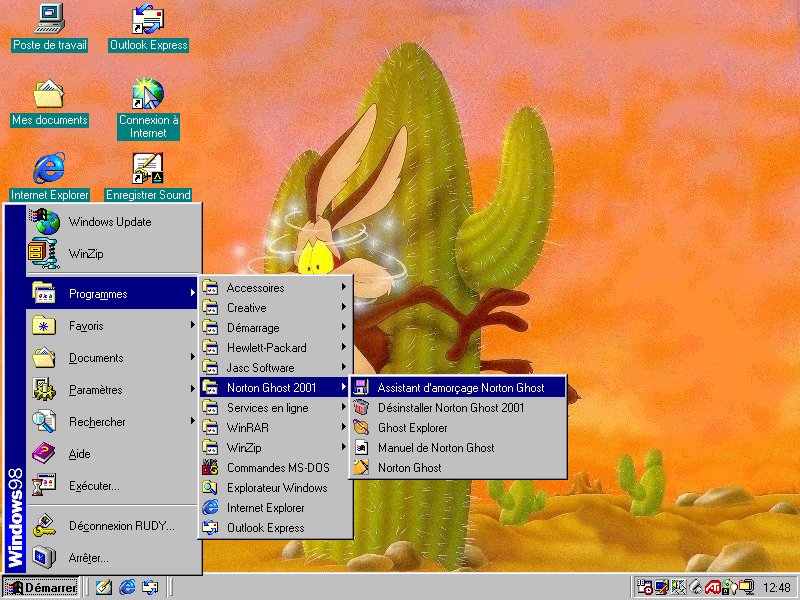Select Désinstaller Norton Ghost 2001

click(458, 408)
